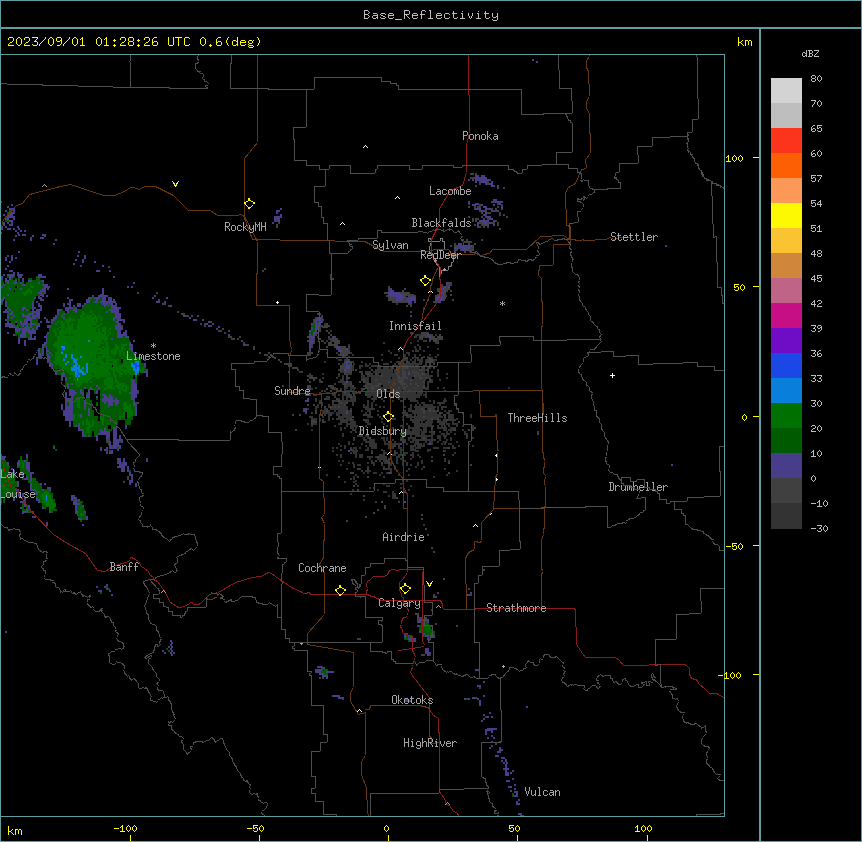Pick the white legend swatch between 80 and 70
Screen dimensions: 862x842
pos(786,91)
